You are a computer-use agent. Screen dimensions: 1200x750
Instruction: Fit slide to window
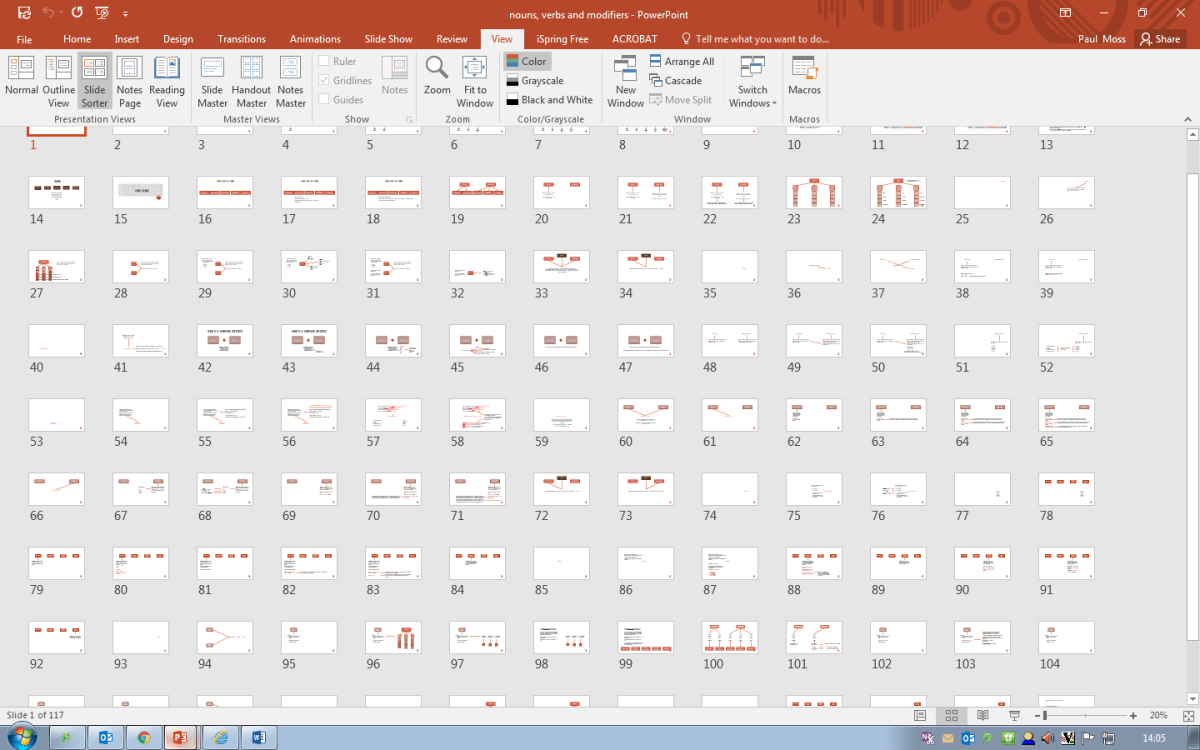(474, 78)
